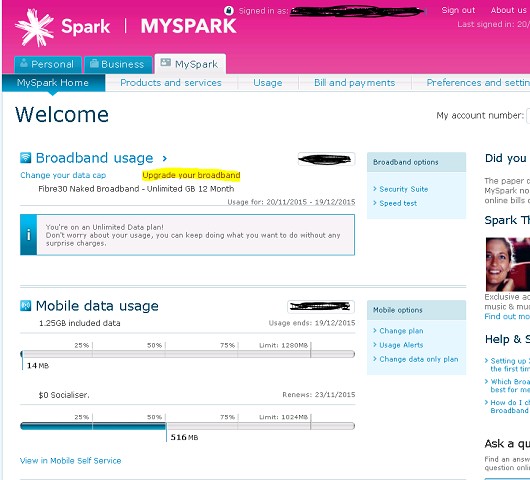Viewport: 530px width, 480px height.
Task: Click the briefcase icon on Business tab
Action: click(94, 63)
